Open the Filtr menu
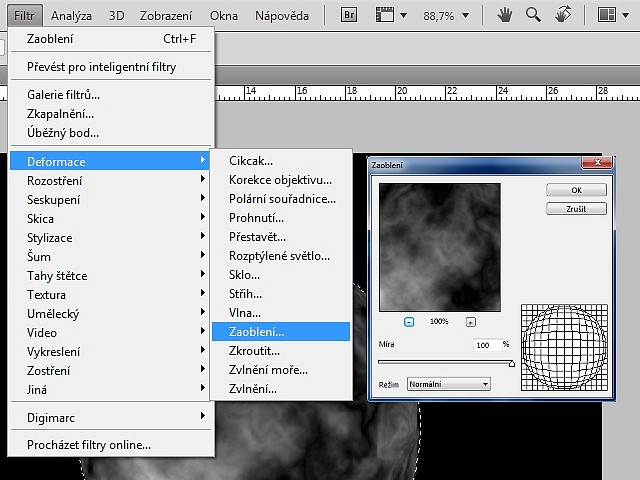640x480 pixels. pyautogui.click(x=24, y=16)
